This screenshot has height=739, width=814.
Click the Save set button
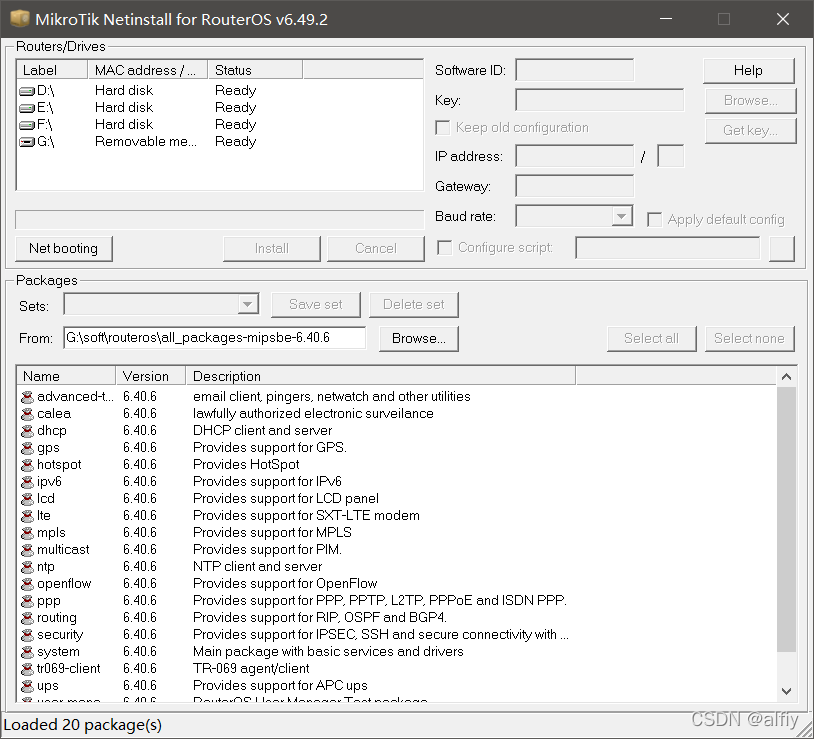coord(316,305)
